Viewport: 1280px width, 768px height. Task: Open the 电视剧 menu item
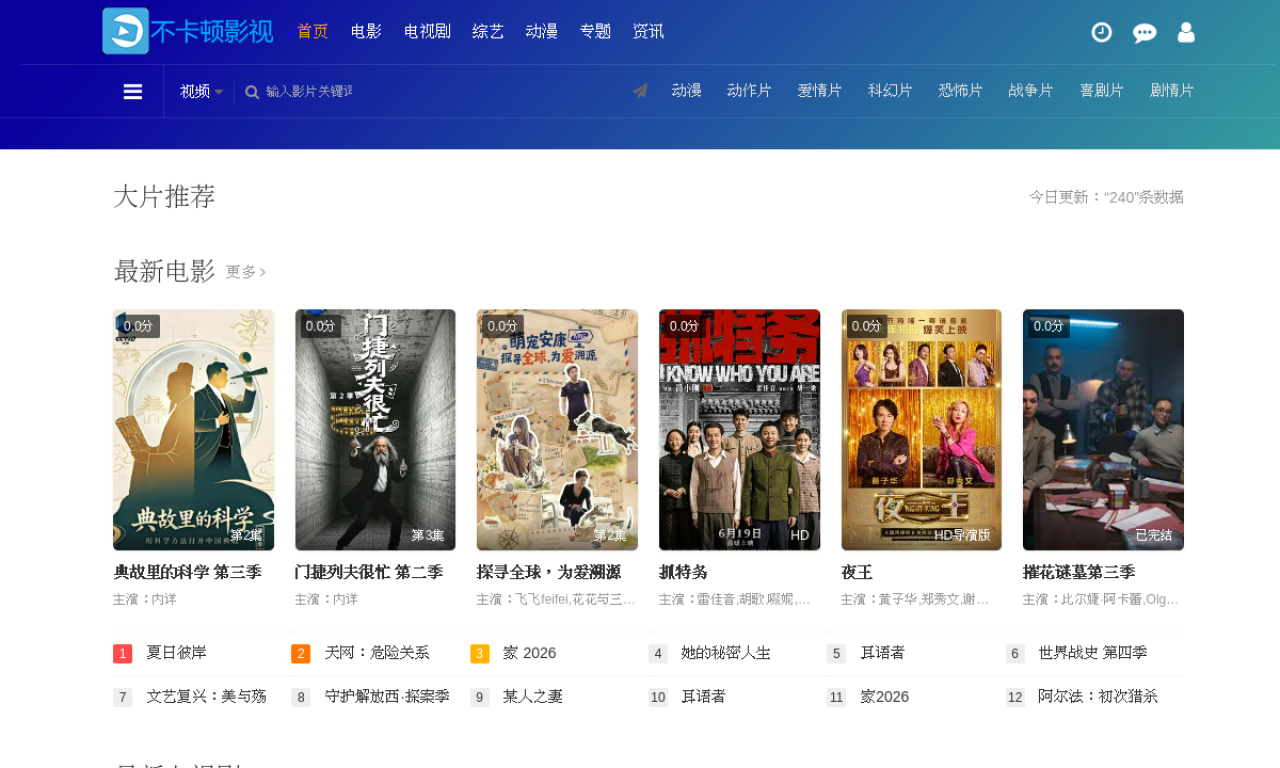point(427,31)
